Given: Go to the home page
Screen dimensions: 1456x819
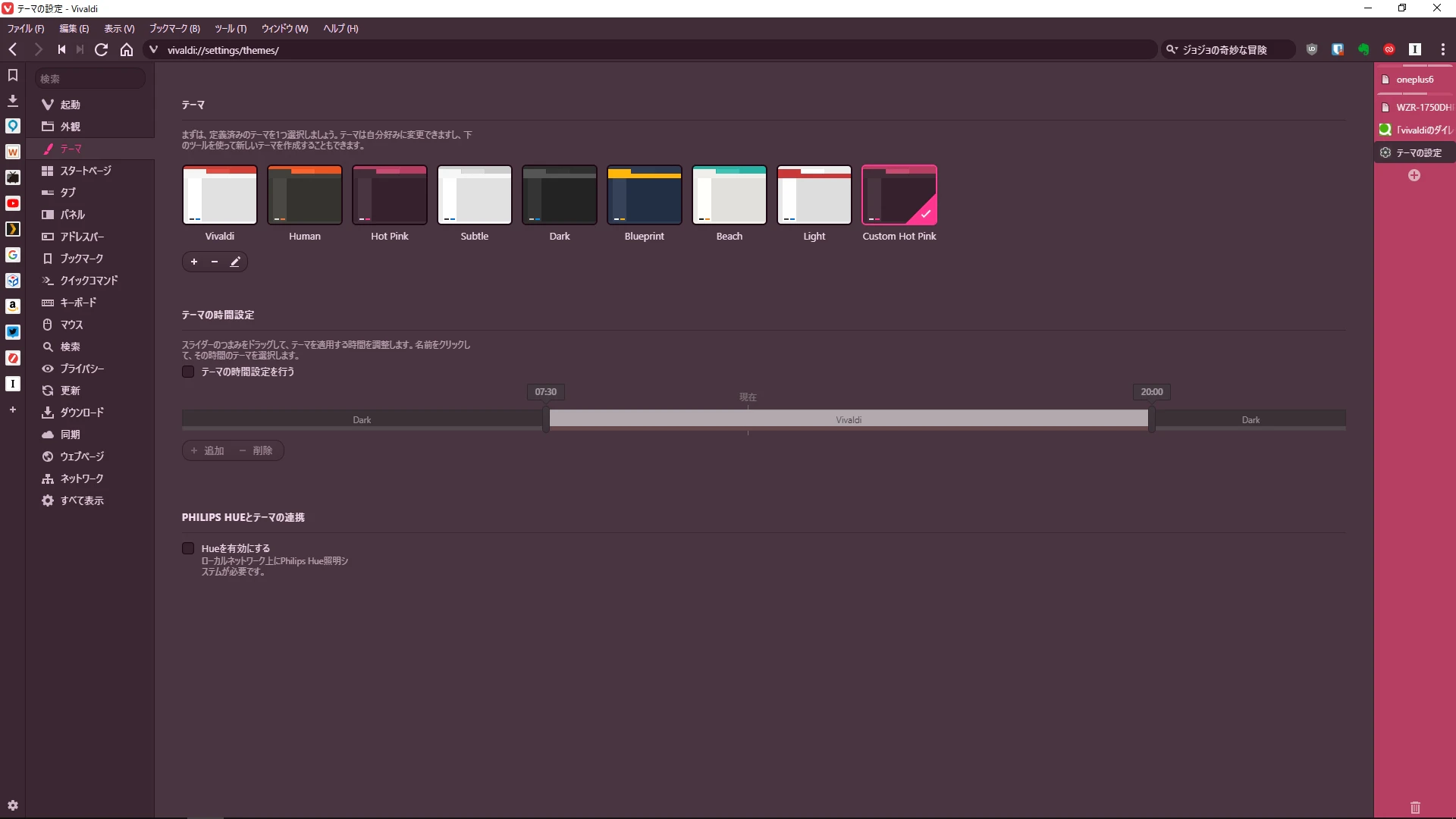Looking at the screenshot, I should point(127,49).
